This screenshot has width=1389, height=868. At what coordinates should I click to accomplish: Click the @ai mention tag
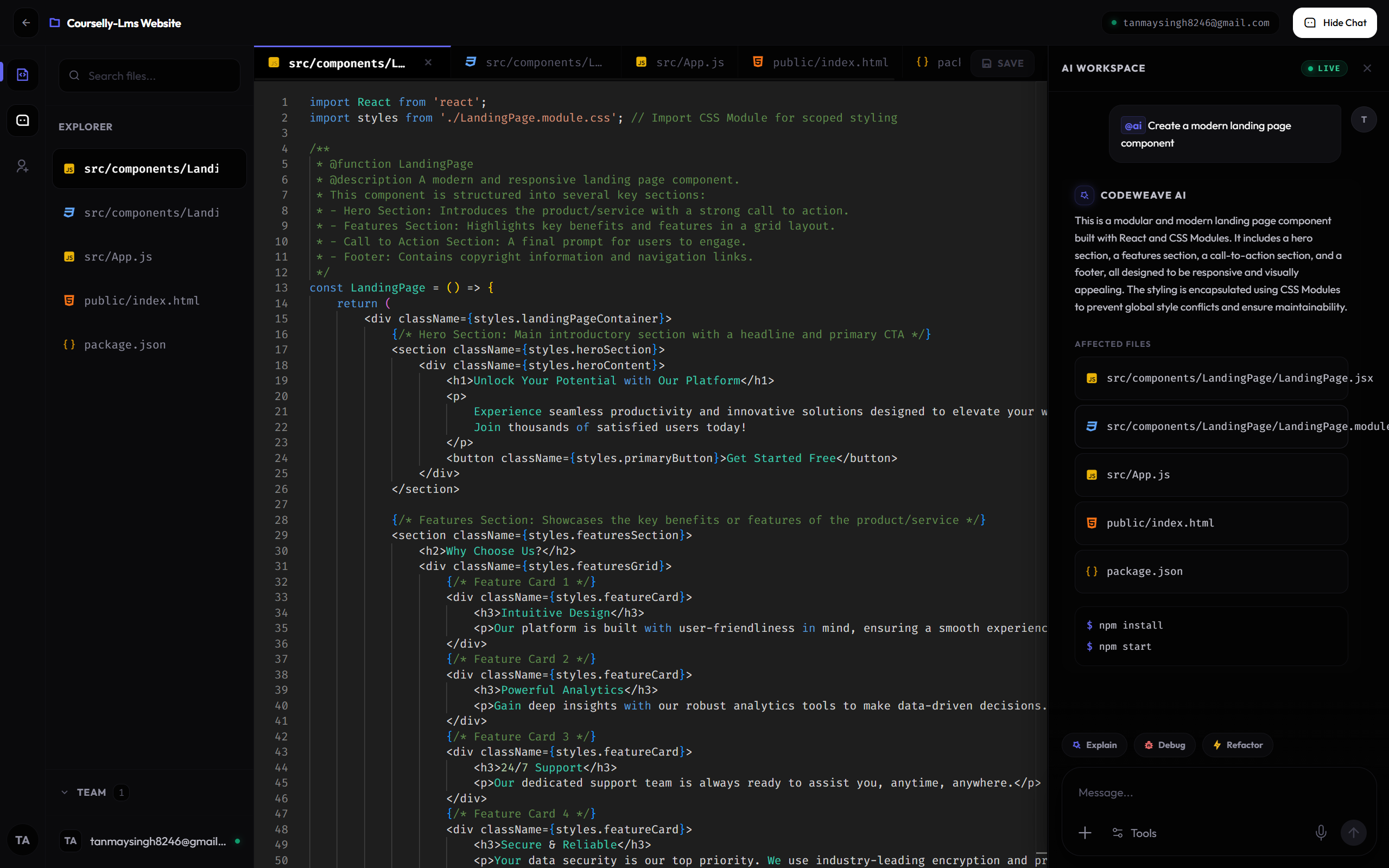coord(1133,126)
